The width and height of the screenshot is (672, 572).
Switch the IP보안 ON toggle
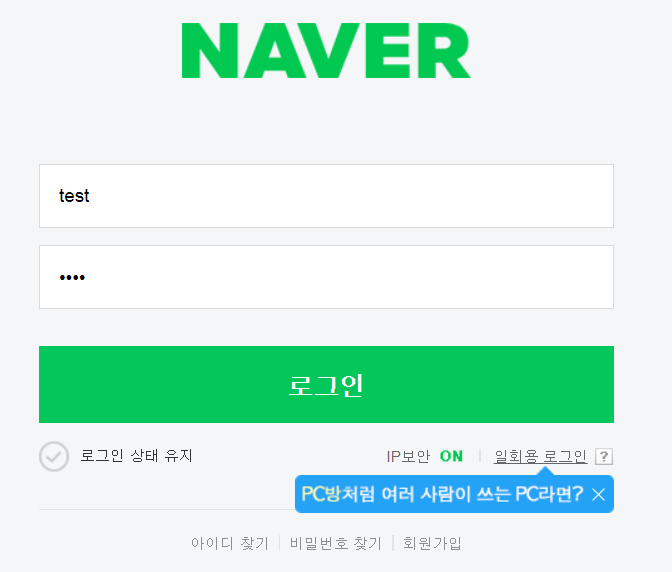(x=451, y=456)
